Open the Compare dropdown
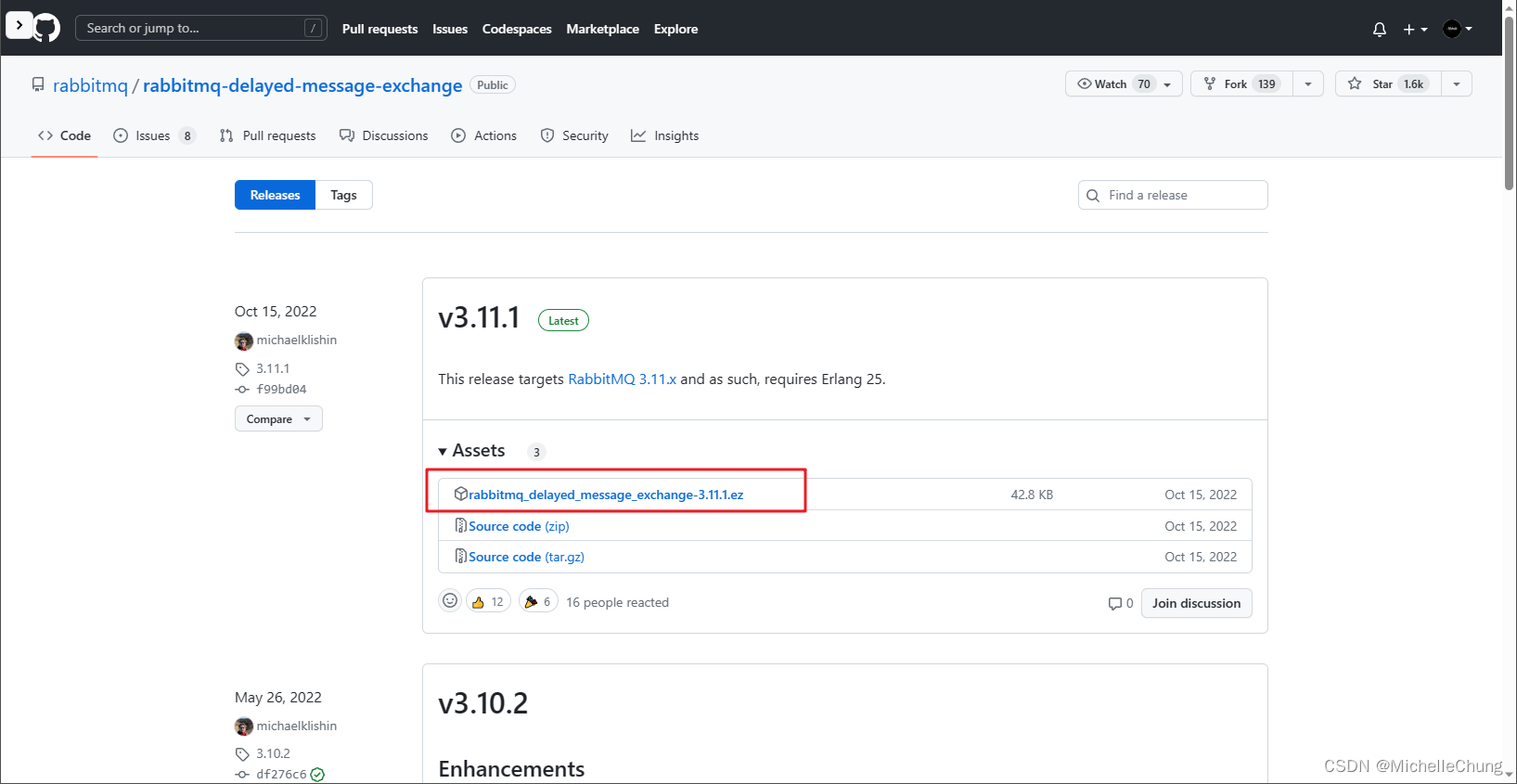 pos(278,418)
